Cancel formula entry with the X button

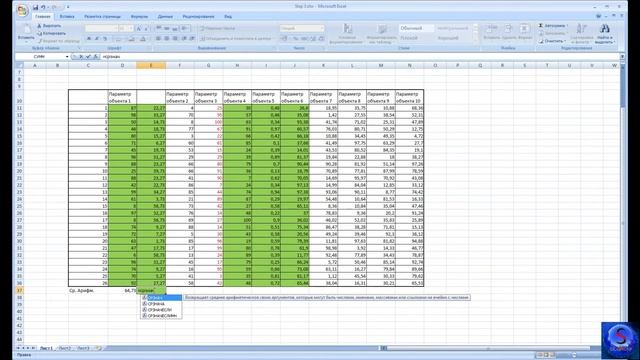[x=81, y=57]
